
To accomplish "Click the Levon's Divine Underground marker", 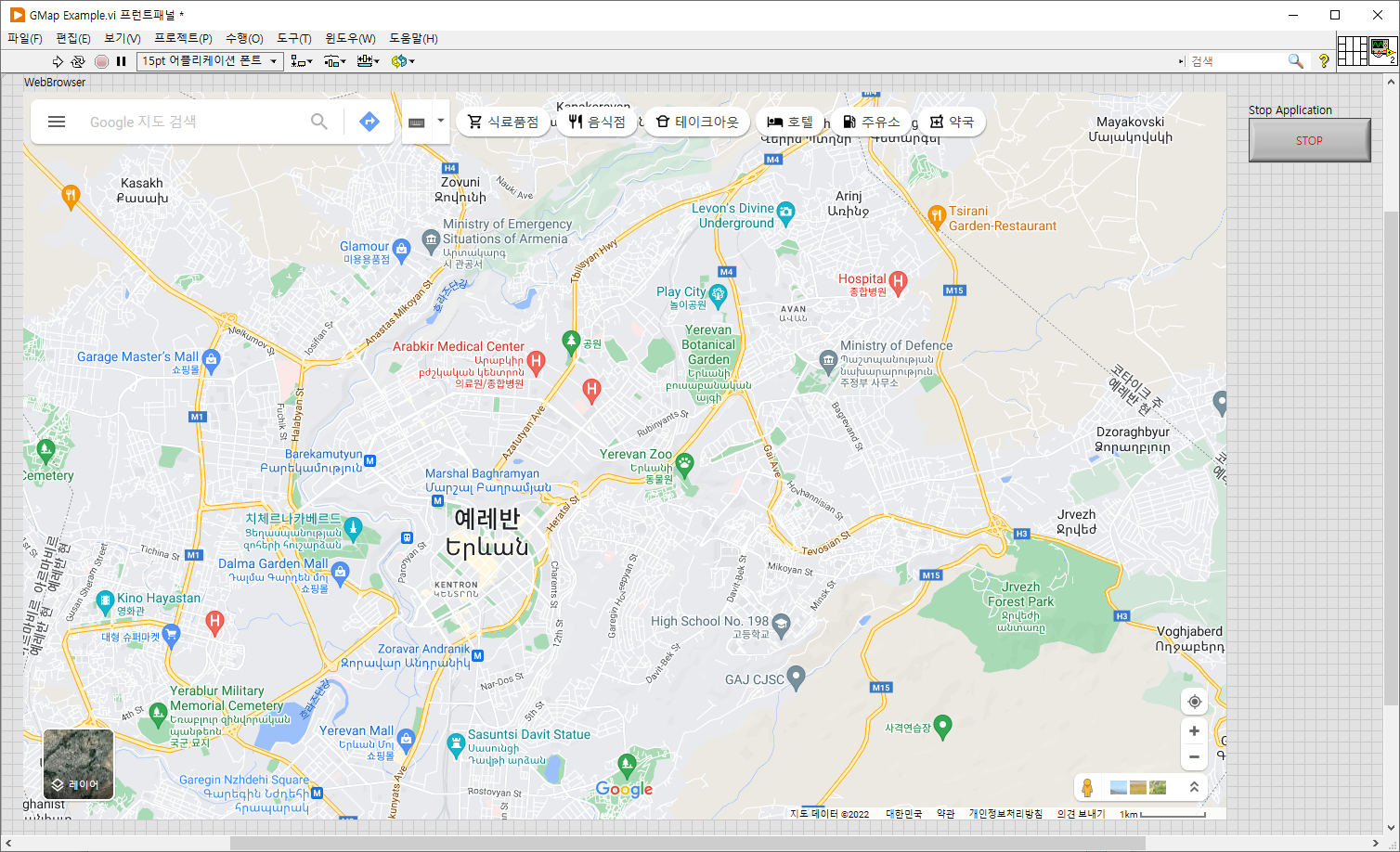I will click(786, 213).
